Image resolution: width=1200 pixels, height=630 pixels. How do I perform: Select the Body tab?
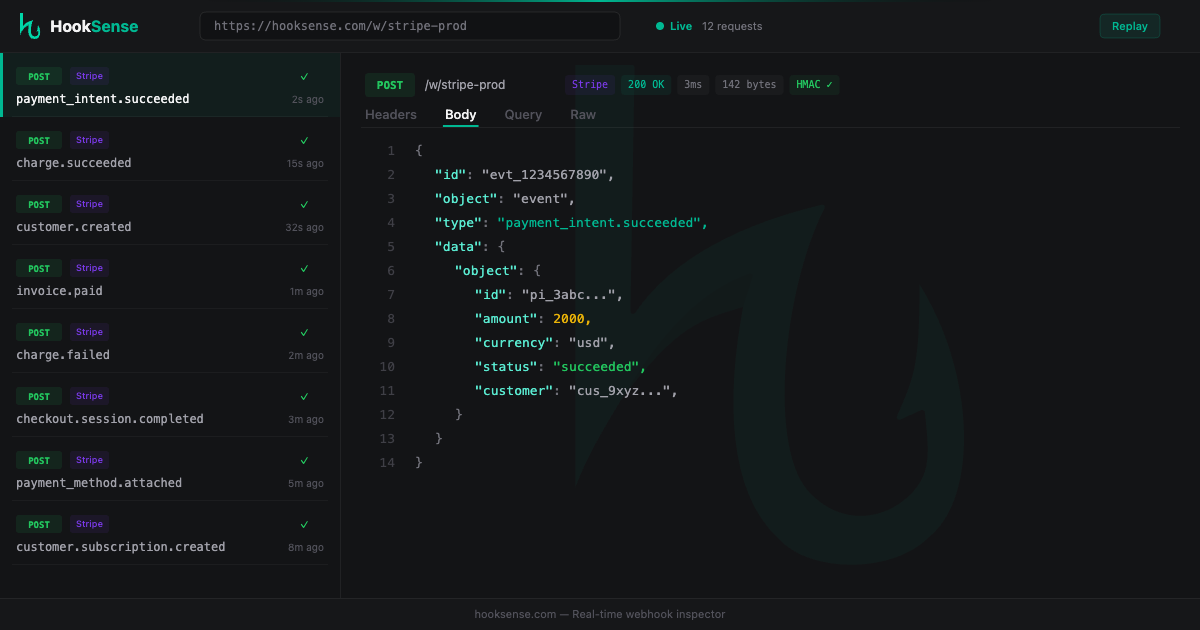tap(460, 114)
